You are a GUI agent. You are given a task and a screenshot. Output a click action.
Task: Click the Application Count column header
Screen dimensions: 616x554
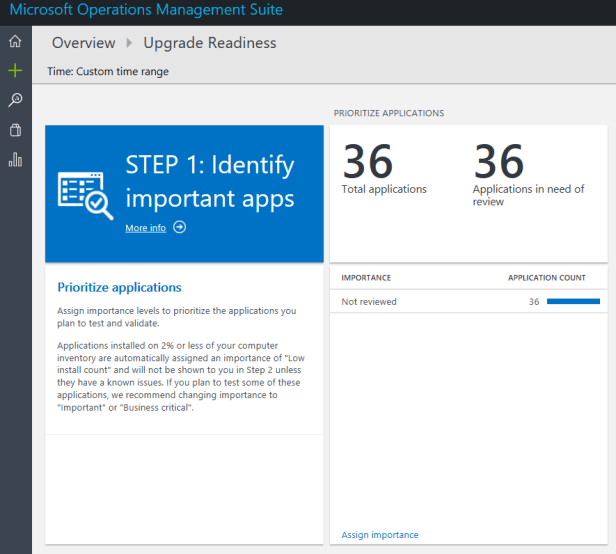tap(546, 277)
